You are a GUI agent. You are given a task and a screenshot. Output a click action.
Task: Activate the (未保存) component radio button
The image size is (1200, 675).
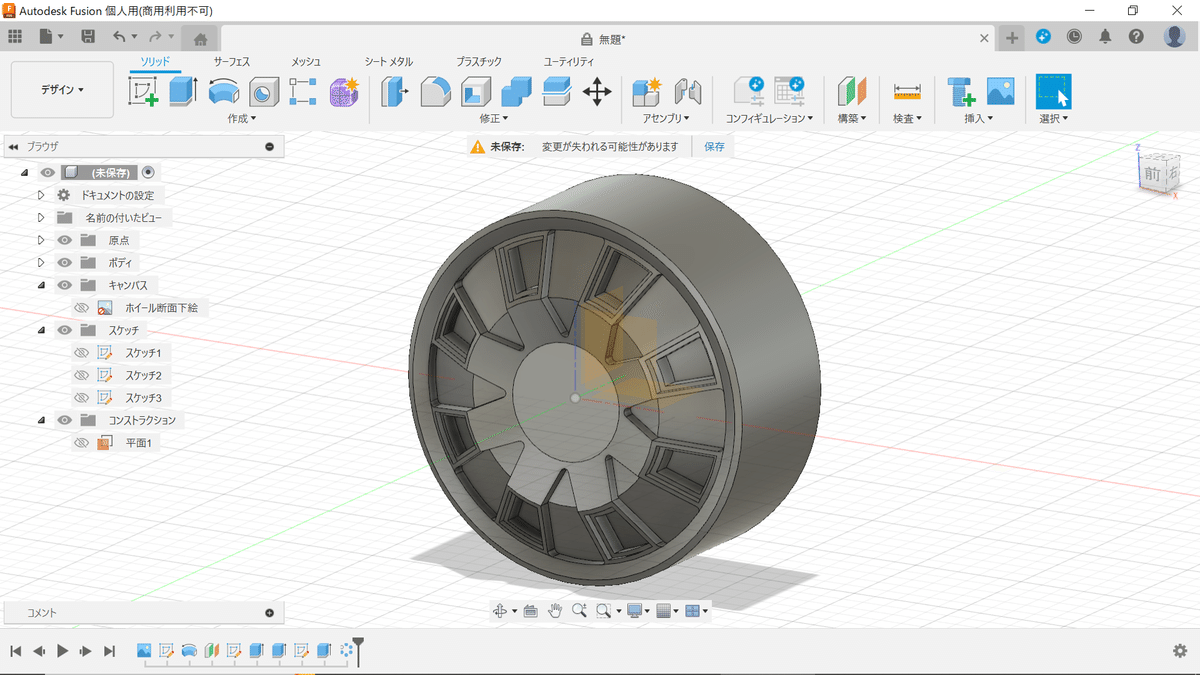(x=148, y=172)
